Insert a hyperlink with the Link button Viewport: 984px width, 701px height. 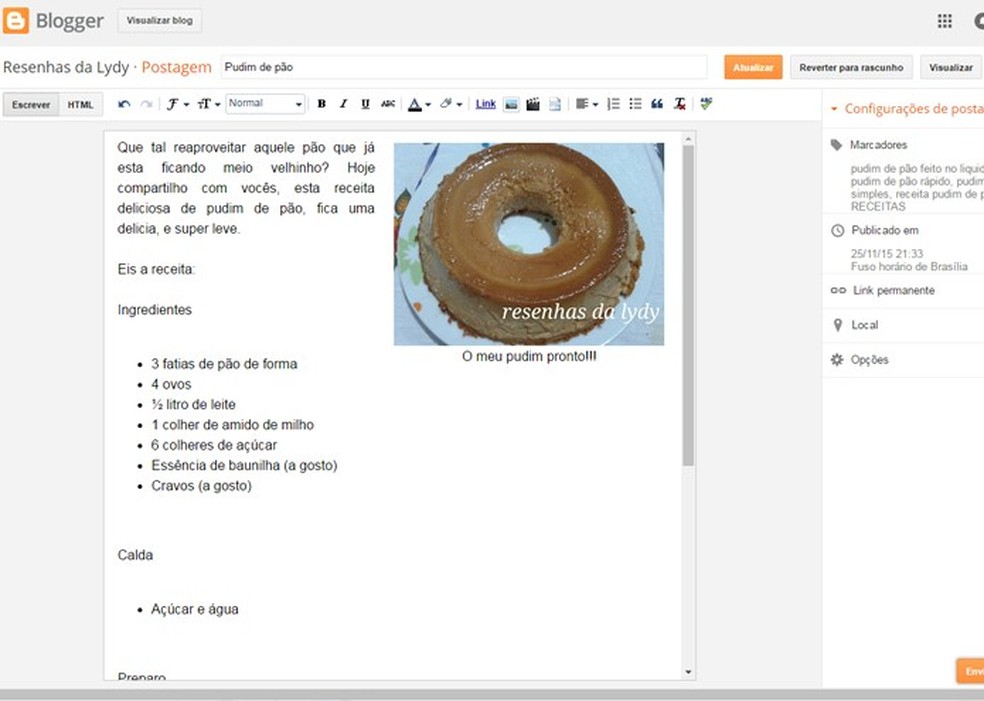click(x=486, y=104)
